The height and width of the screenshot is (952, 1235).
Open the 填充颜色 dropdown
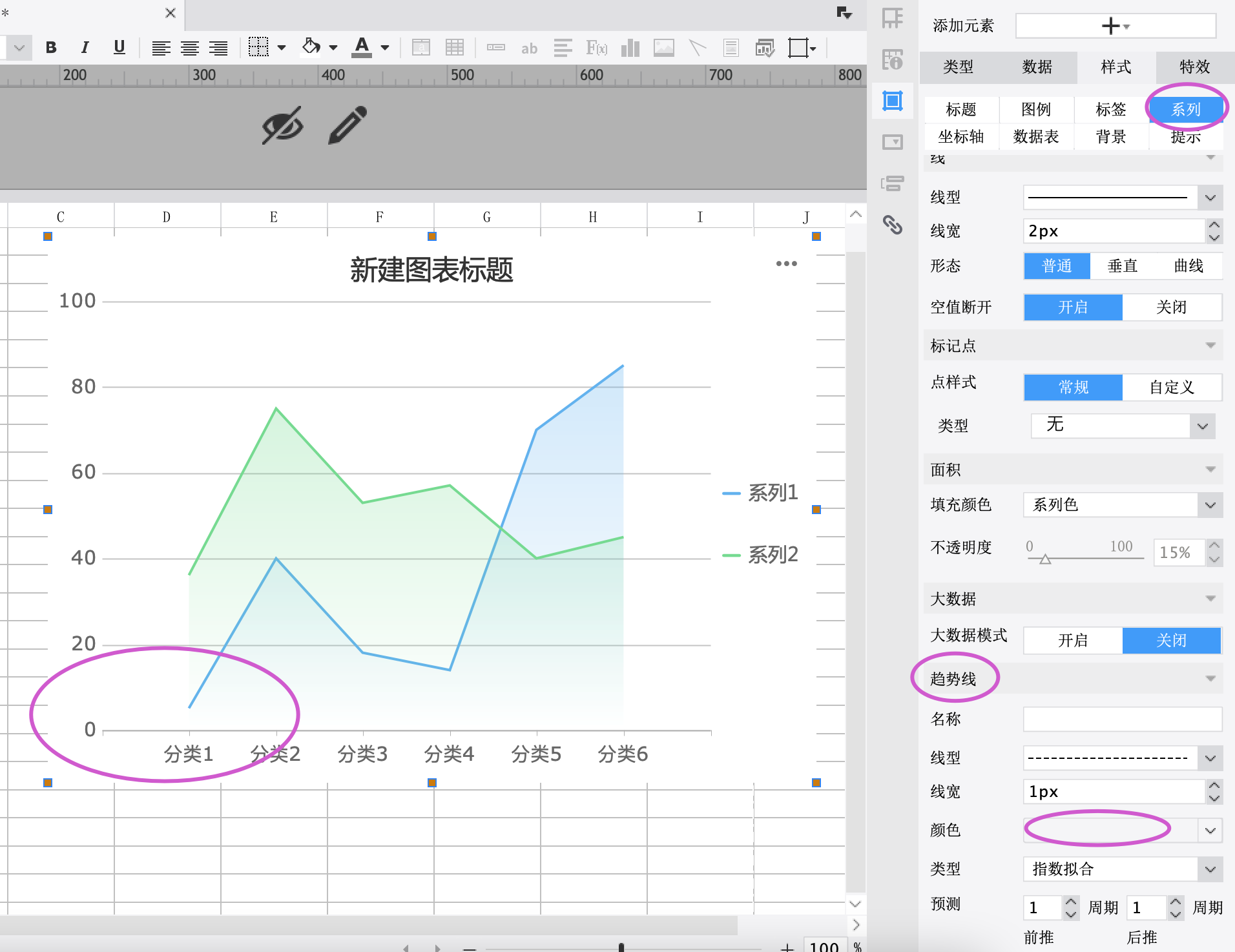point(1123,504)
